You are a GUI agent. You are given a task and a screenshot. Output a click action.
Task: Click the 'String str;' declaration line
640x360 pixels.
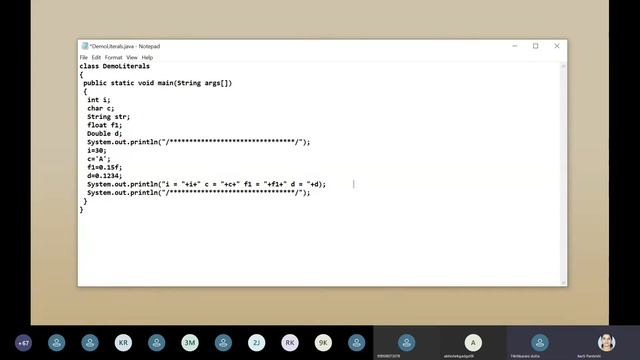[108, 117]
